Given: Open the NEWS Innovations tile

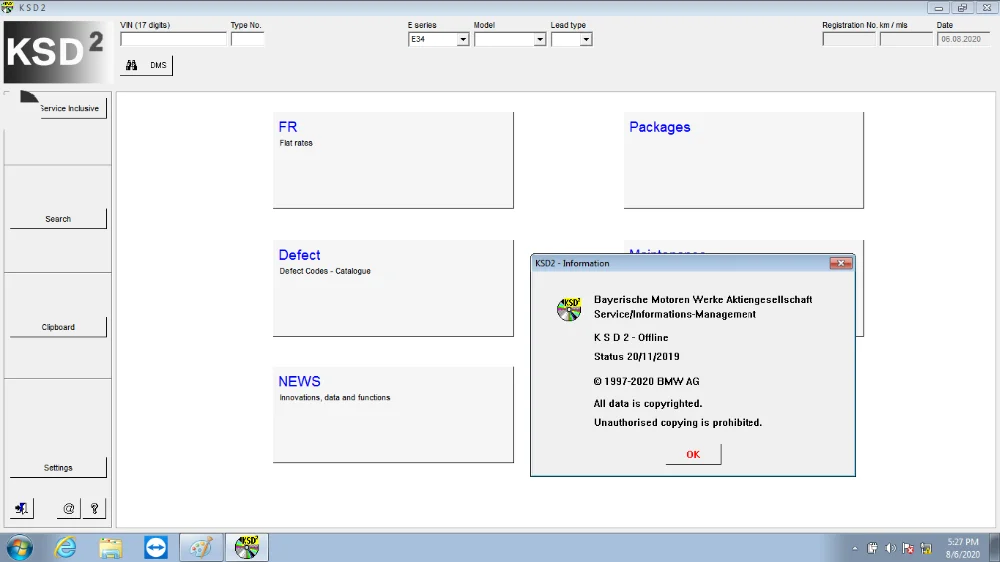Looking at the screenshot, I should pos(393,415).
